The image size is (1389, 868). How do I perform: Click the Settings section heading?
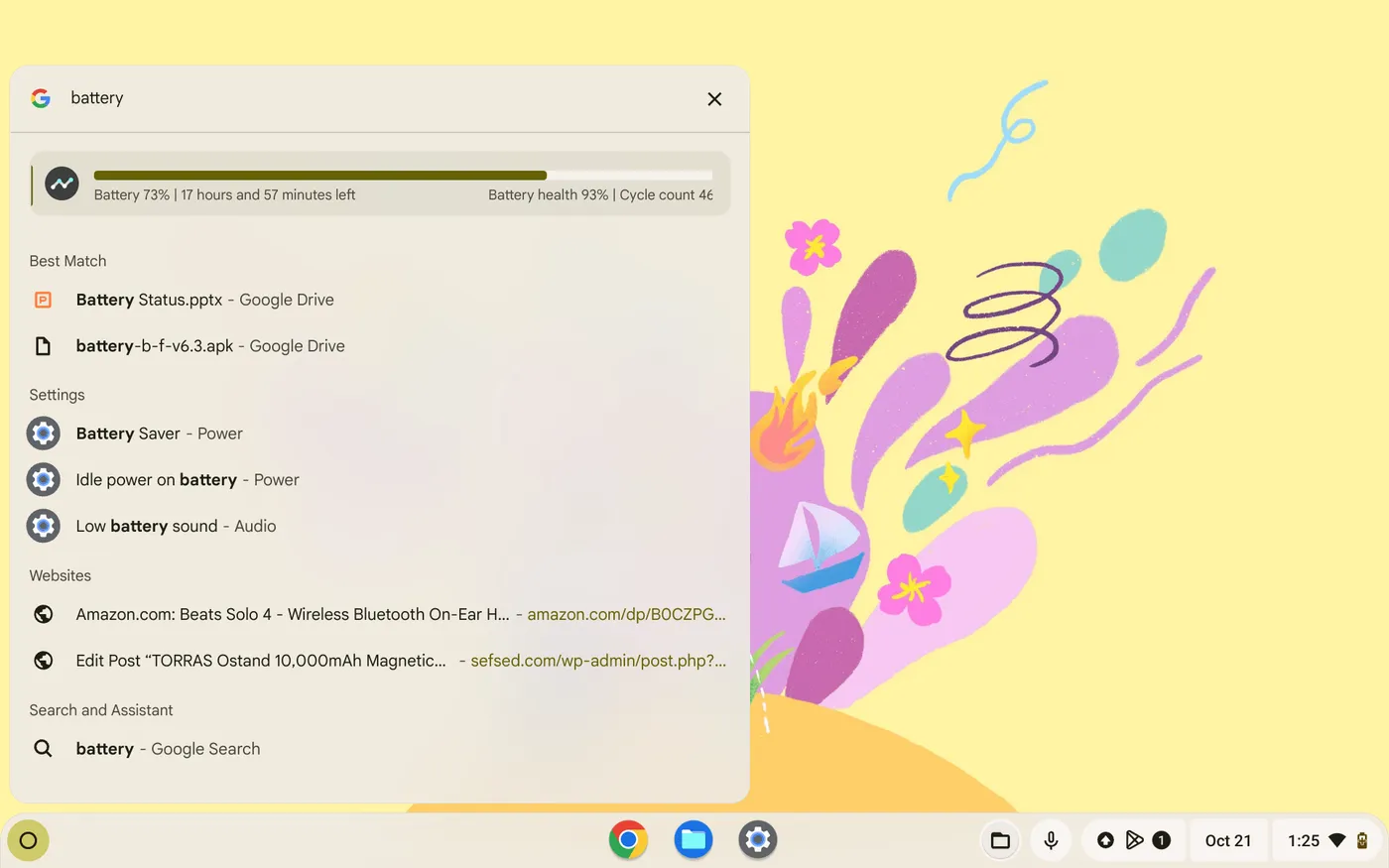point(57,395)
